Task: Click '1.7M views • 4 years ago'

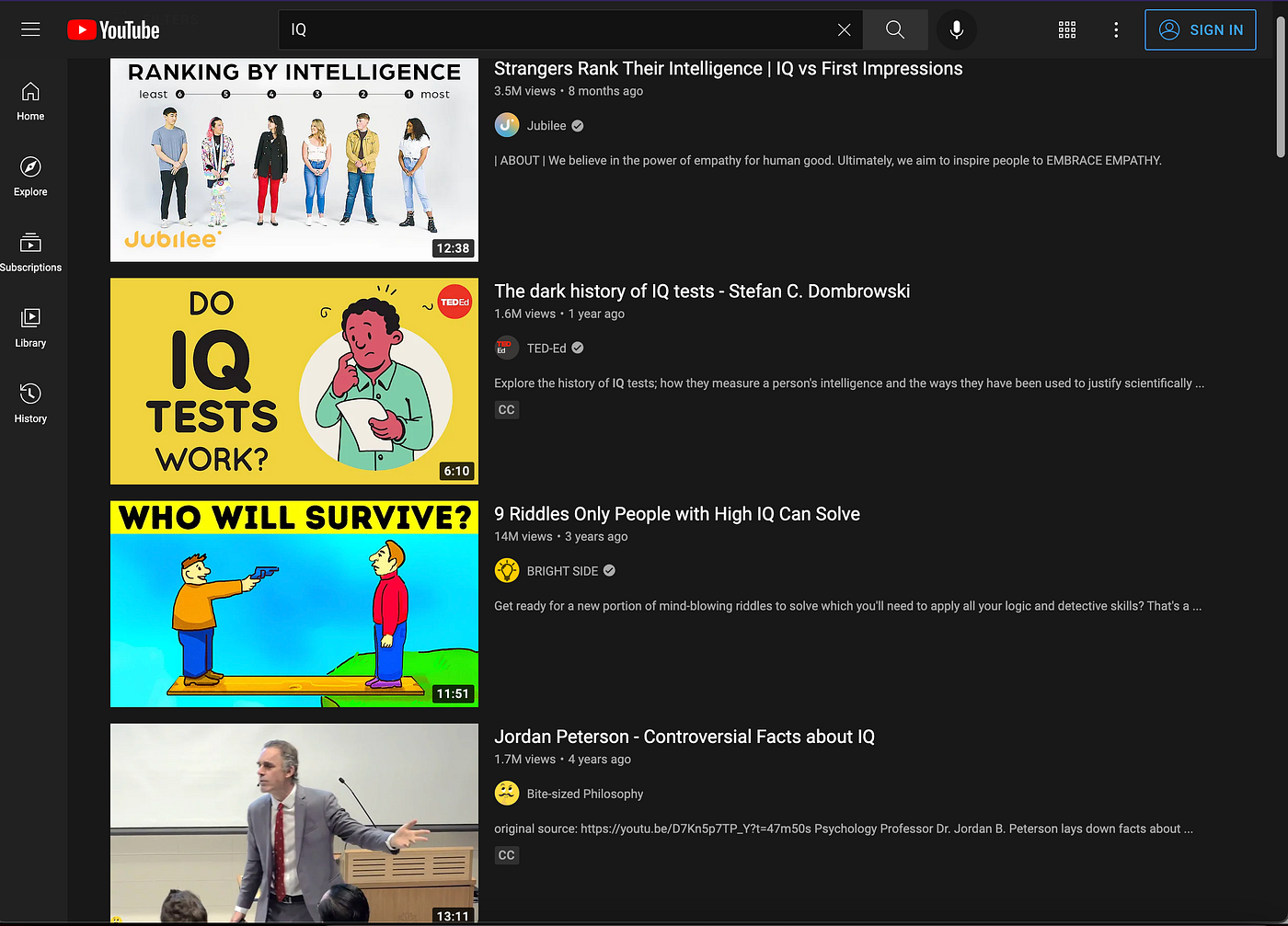Action: (563, 759)
